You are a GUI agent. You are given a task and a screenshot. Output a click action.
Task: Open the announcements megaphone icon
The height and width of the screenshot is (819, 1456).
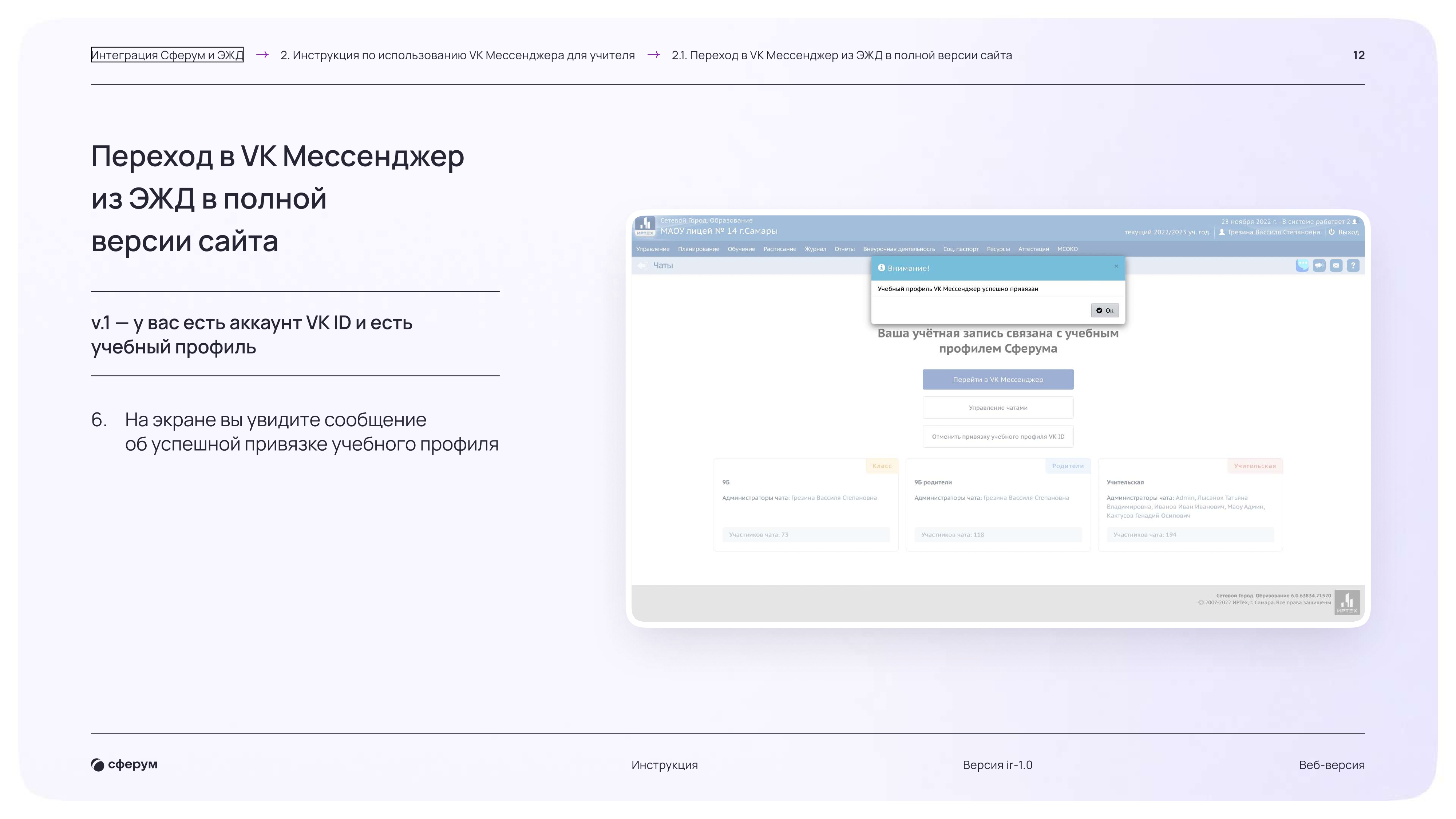point(1319,266)
